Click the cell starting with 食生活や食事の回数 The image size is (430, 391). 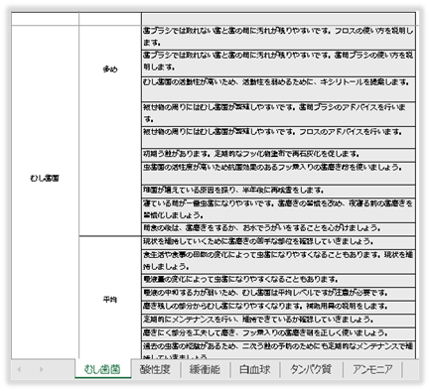(278, 262)
